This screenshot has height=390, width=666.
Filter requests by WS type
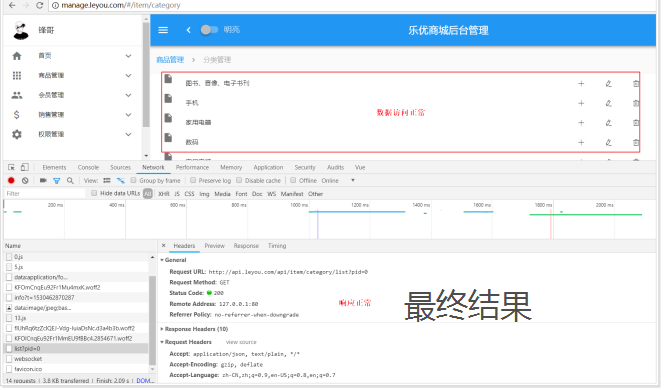[x=271, y=194]
